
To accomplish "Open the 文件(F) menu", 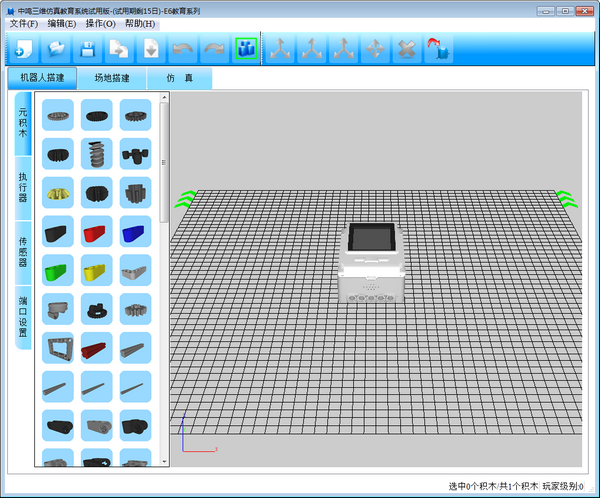I will pyautogui.click(x=24, y=23).
